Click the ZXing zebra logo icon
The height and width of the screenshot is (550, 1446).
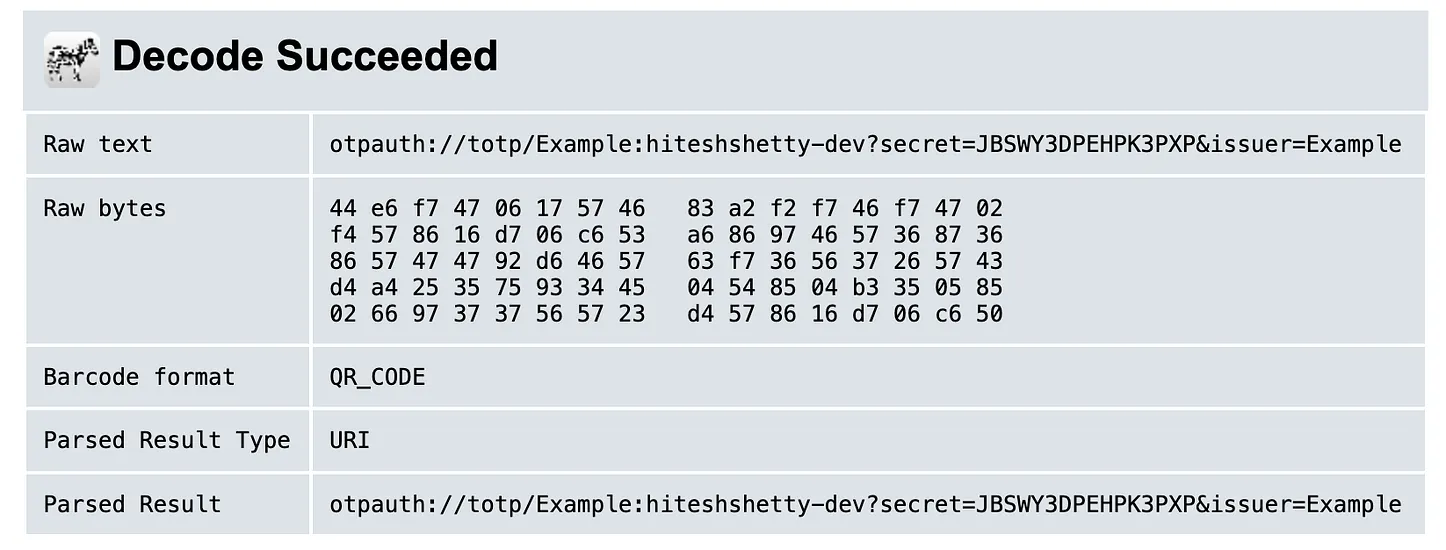(71, 59)
